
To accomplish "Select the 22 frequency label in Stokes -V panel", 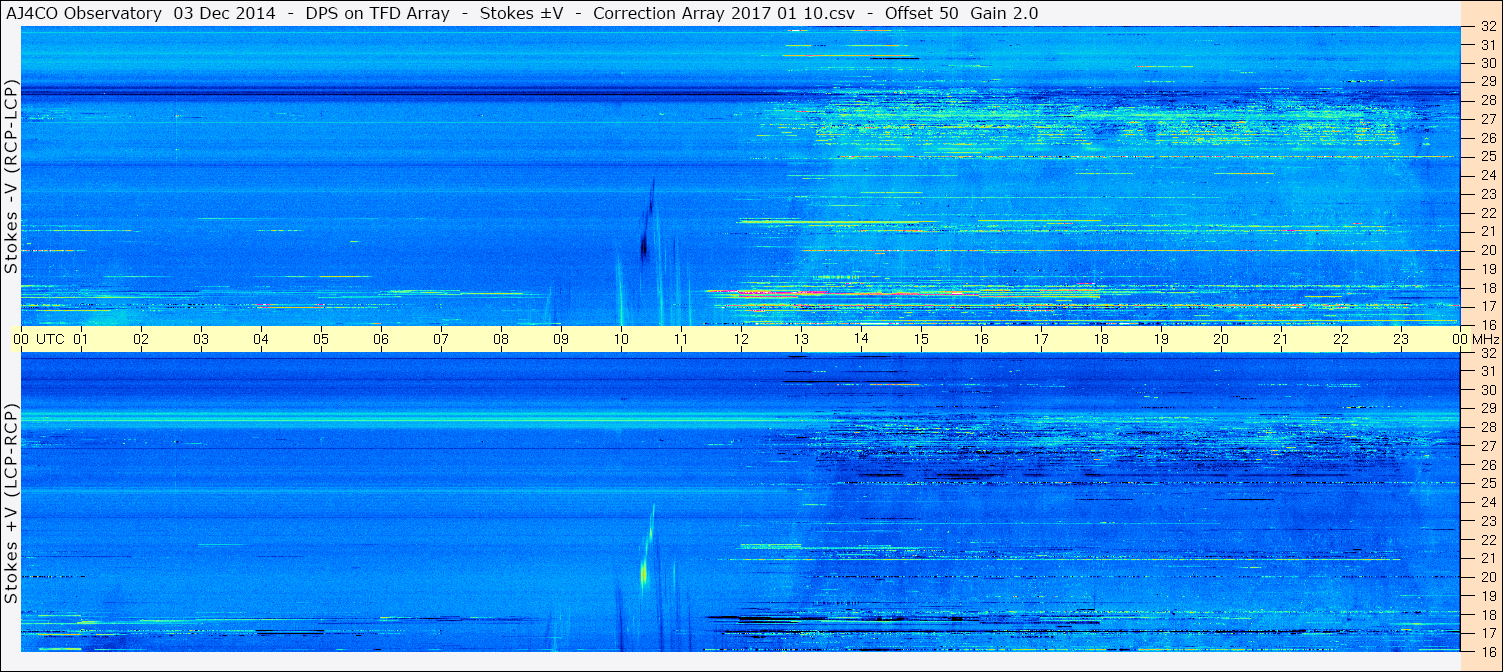I will click(1487, 213).
